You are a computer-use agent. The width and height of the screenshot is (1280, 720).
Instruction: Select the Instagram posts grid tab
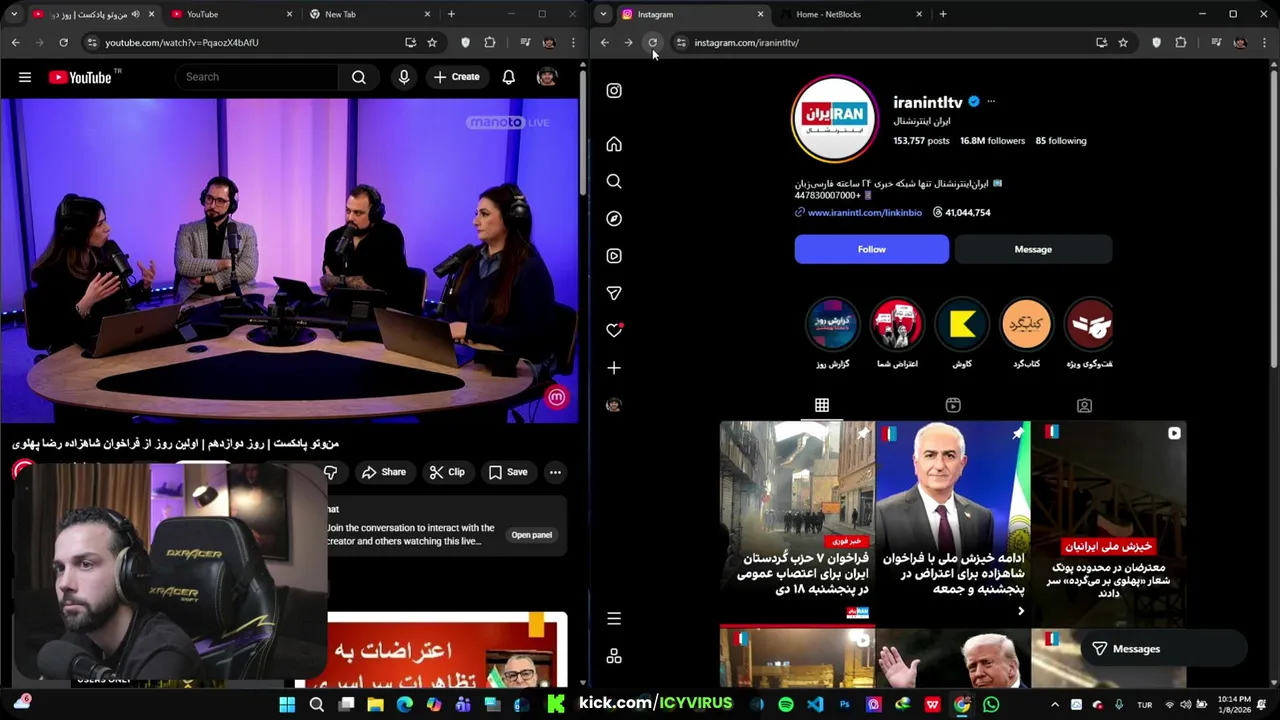tap(822, 405)
